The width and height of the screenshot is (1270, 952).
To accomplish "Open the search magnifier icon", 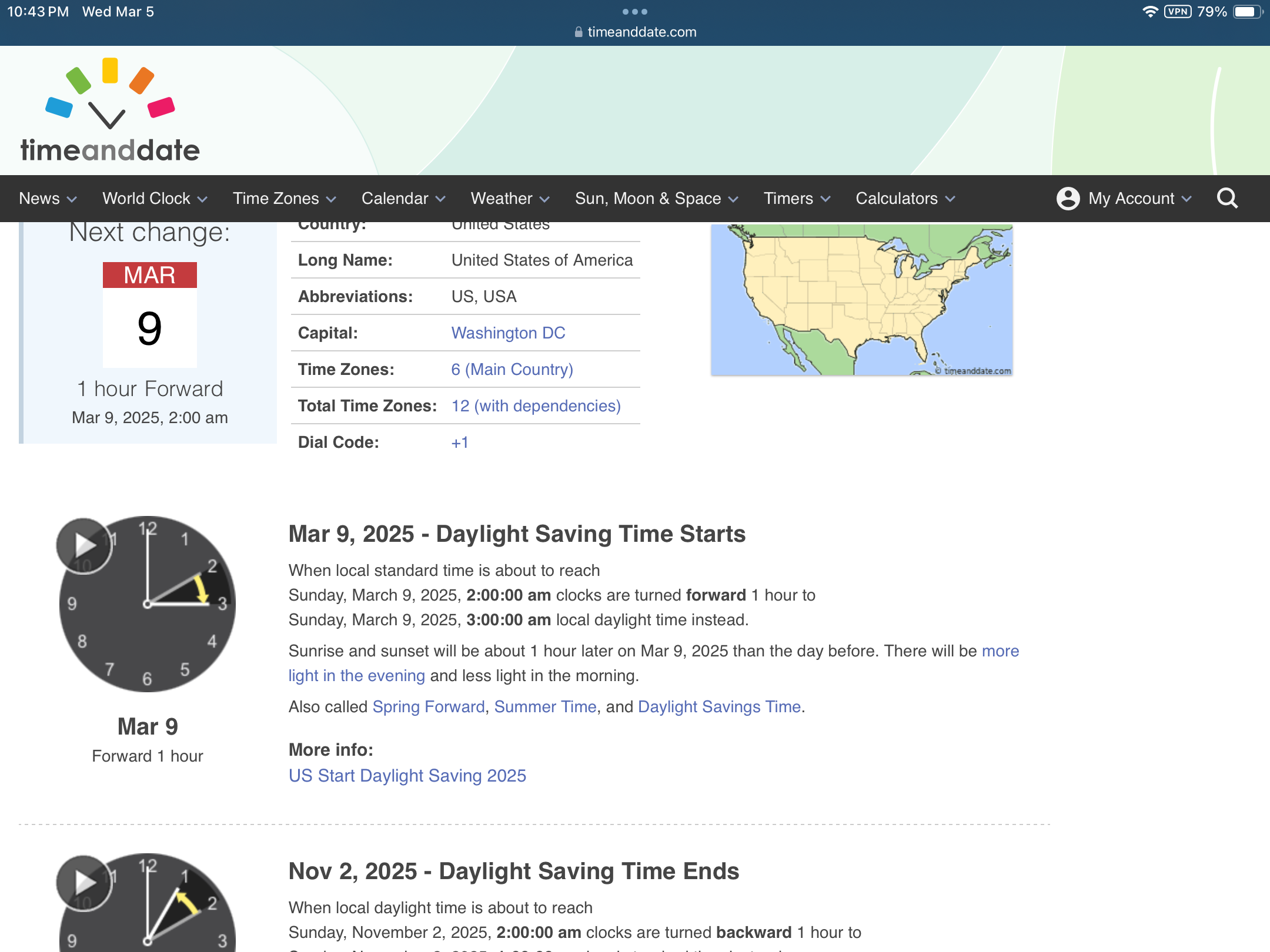I will (x=1227, y=199).
